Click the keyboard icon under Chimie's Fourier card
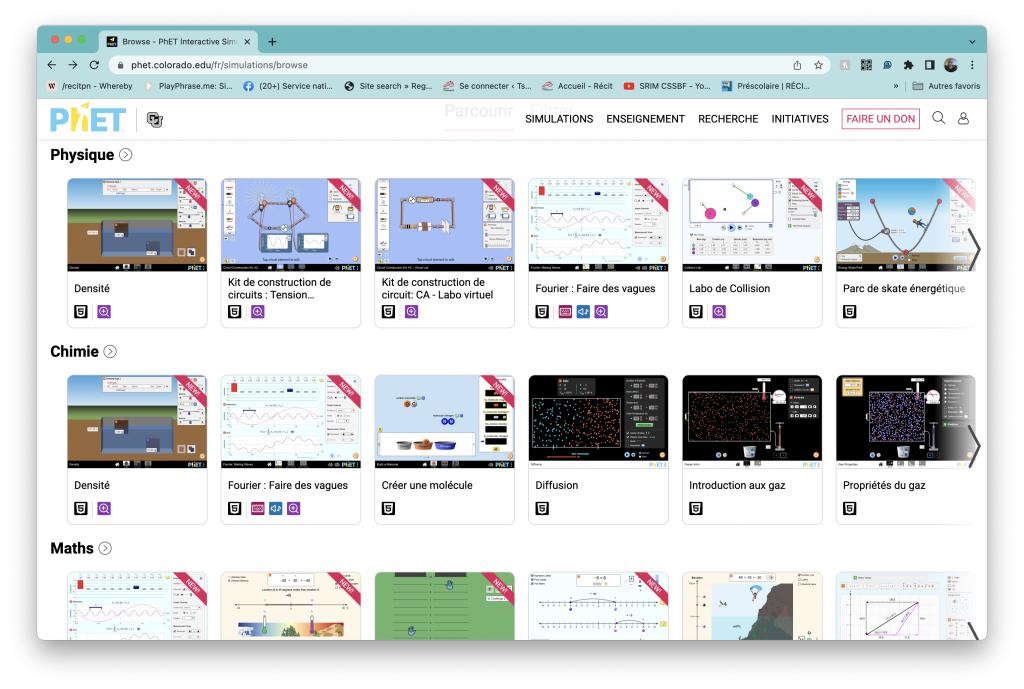 click(x=258, y=508)
